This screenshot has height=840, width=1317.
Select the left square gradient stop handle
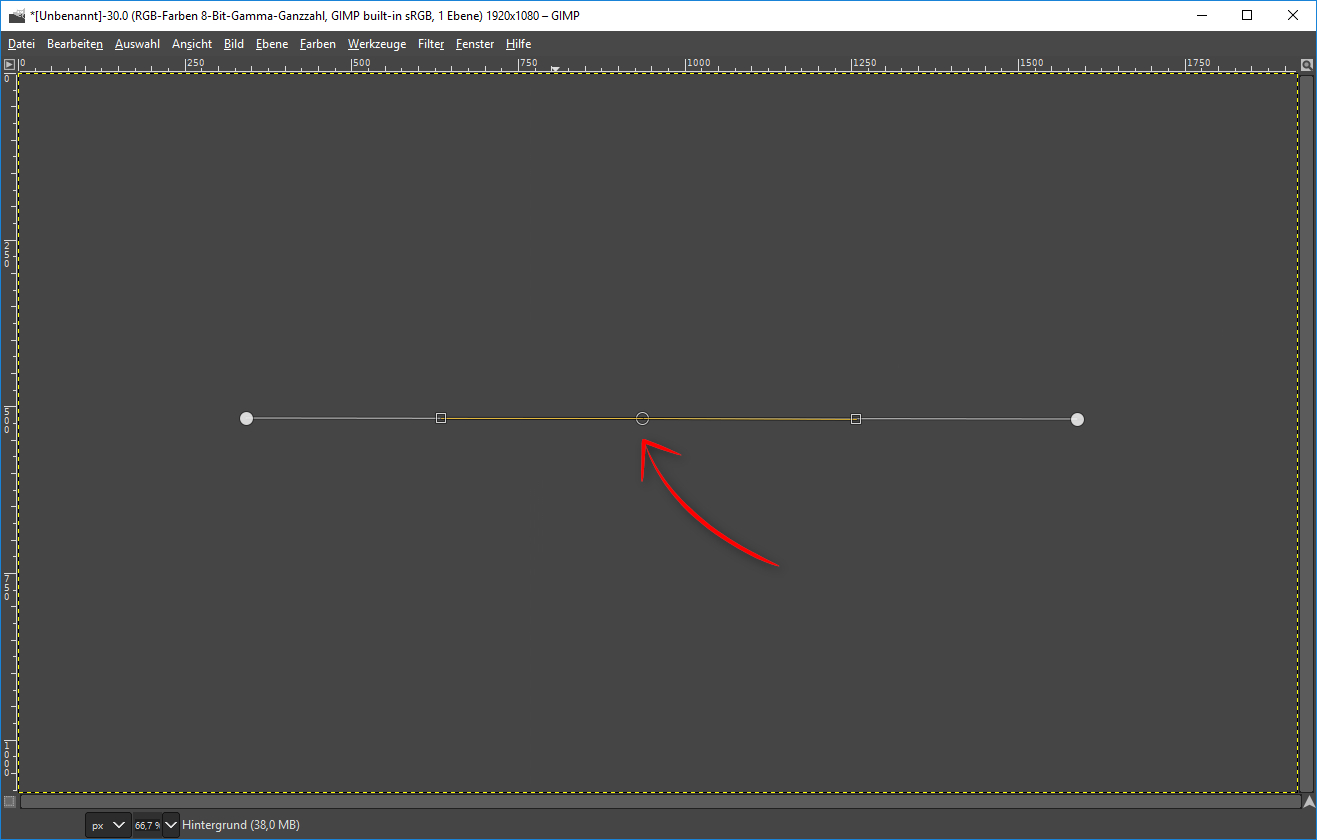coord(441,419)
